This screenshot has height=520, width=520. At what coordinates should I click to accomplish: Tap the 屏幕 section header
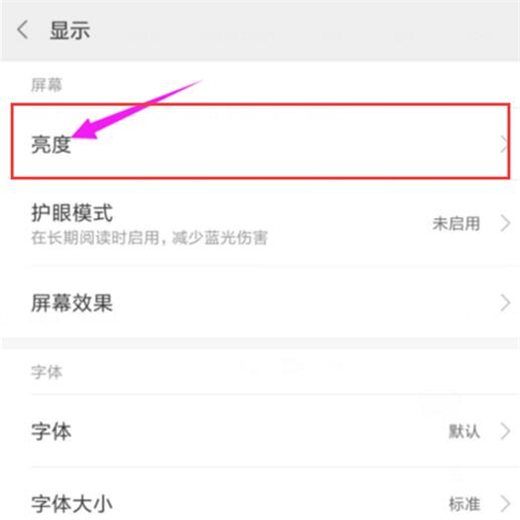(47, 85)
